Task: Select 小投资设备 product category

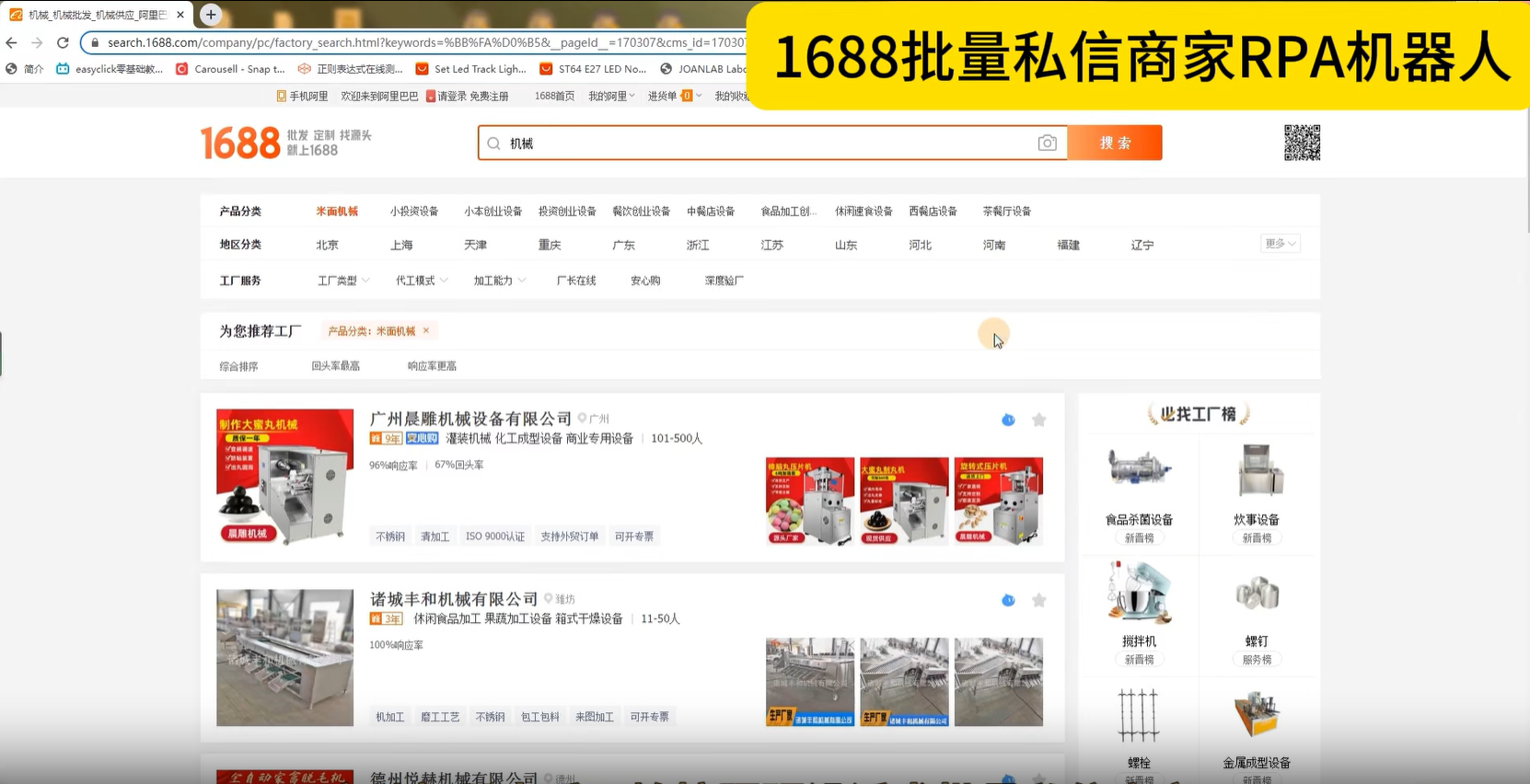Action: tap(413, 212)
